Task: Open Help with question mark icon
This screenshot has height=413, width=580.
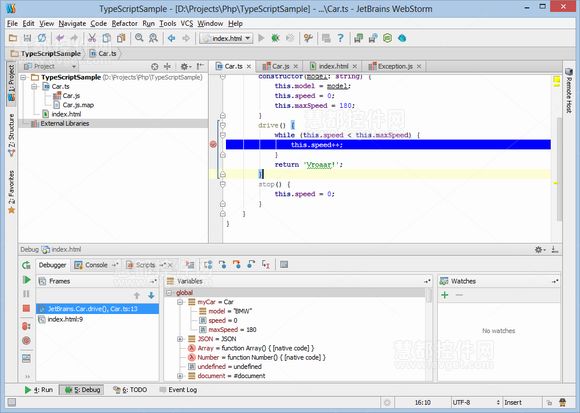Action: click(340, 38)
